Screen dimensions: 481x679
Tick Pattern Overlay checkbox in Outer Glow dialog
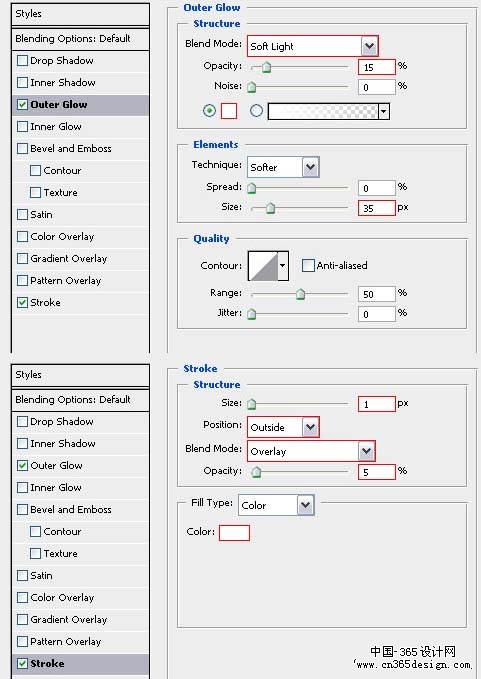click(23, 281)
